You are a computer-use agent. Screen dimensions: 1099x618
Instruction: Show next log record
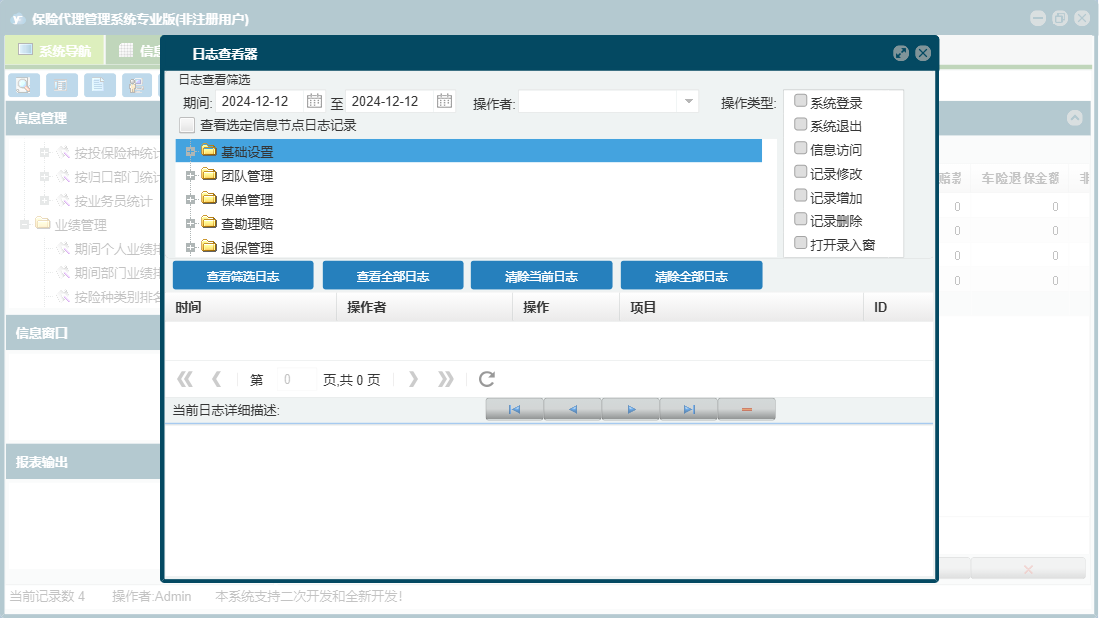click(631, 409)
